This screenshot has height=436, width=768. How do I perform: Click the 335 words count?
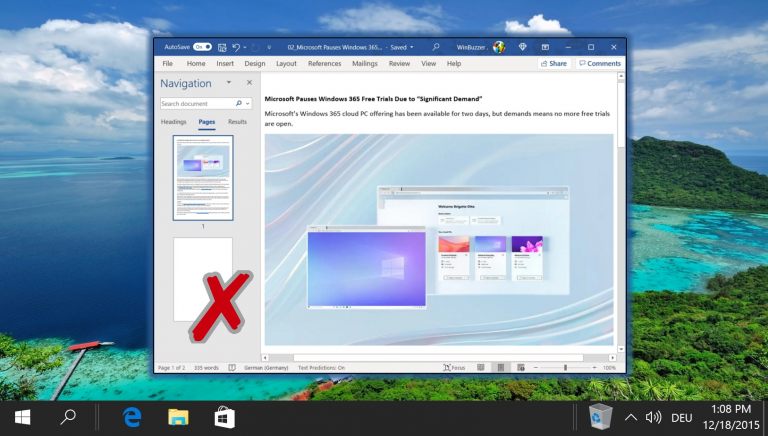pyautogui.click(x=206, y=368)
